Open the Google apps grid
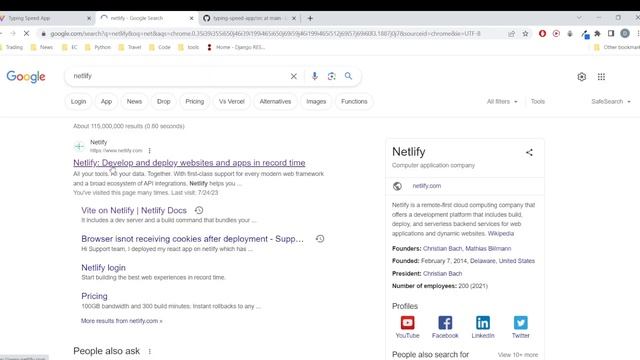640x360 pixels. [601, 77]
